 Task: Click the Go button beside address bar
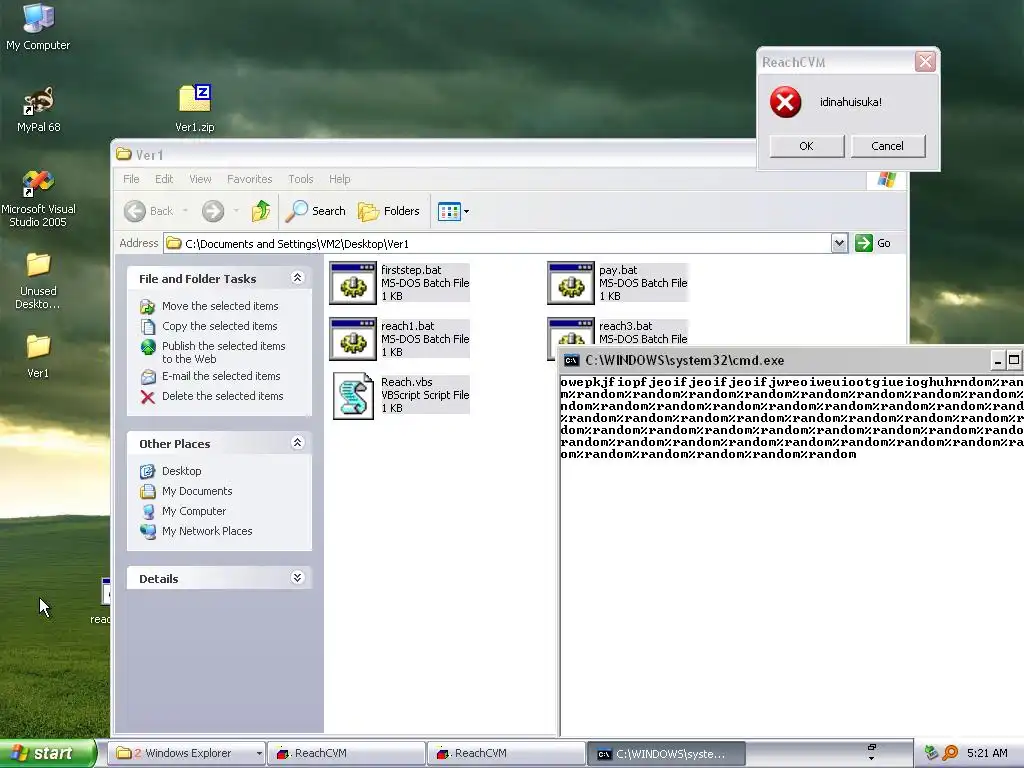pos(873,243)
